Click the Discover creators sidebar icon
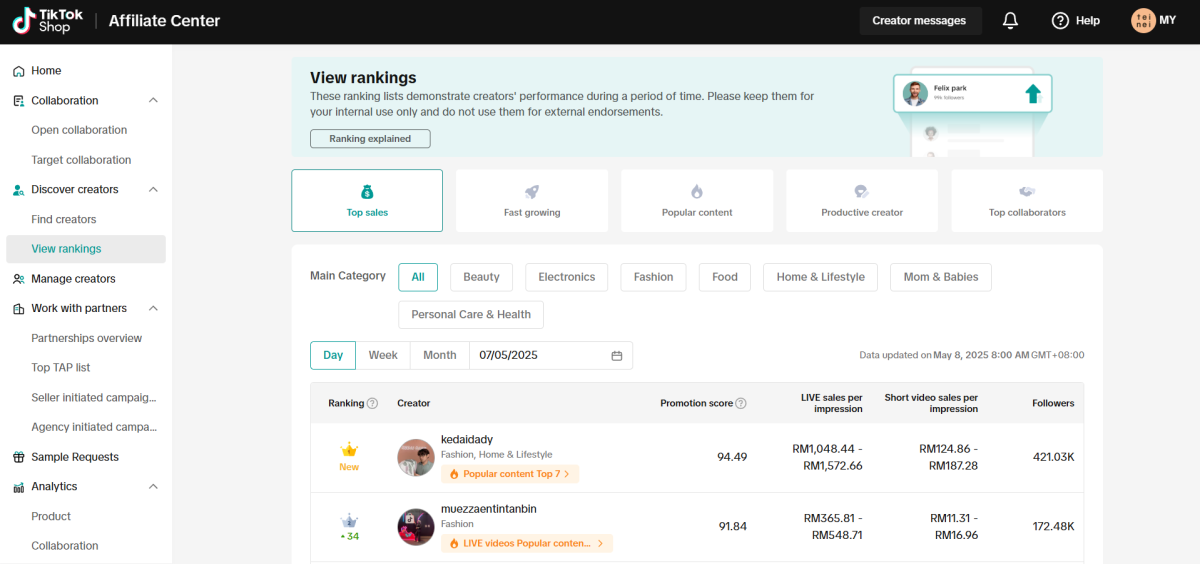 click(19, 190)
